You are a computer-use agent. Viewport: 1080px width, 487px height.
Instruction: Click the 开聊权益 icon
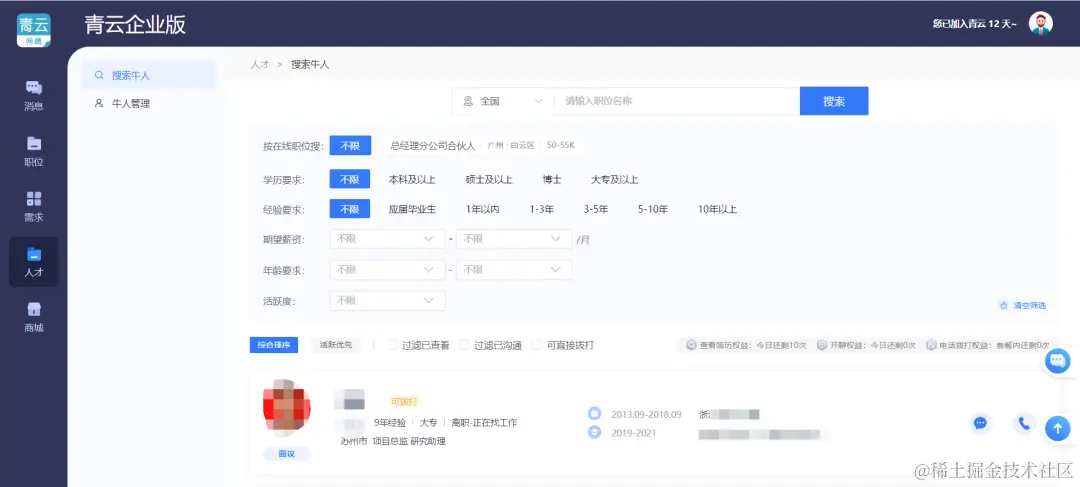pyautogui.click(x=822, y=345)
